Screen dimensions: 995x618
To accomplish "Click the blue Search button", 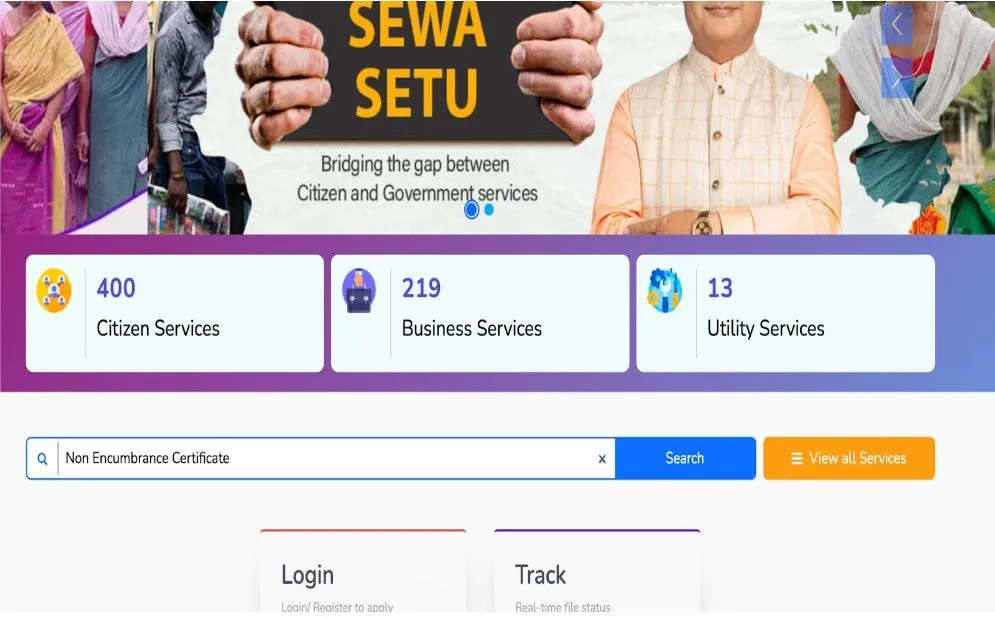I will click(x=685, y=458).
